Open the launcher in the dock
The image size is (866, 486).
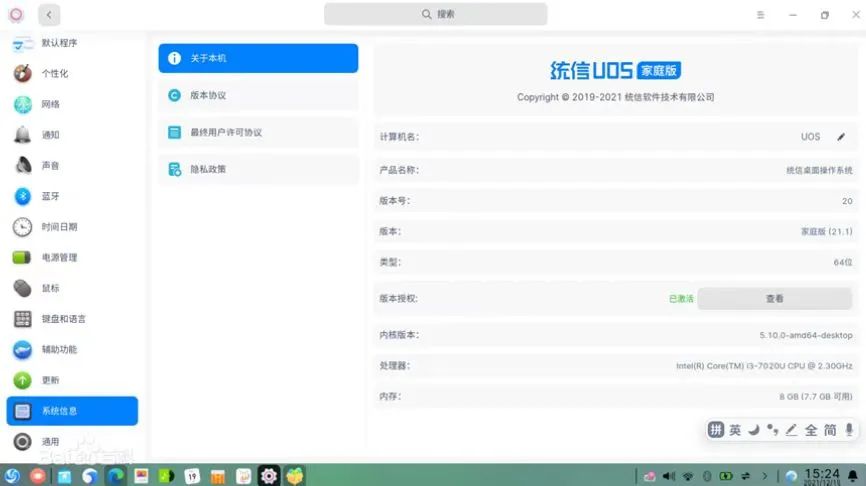12,476
